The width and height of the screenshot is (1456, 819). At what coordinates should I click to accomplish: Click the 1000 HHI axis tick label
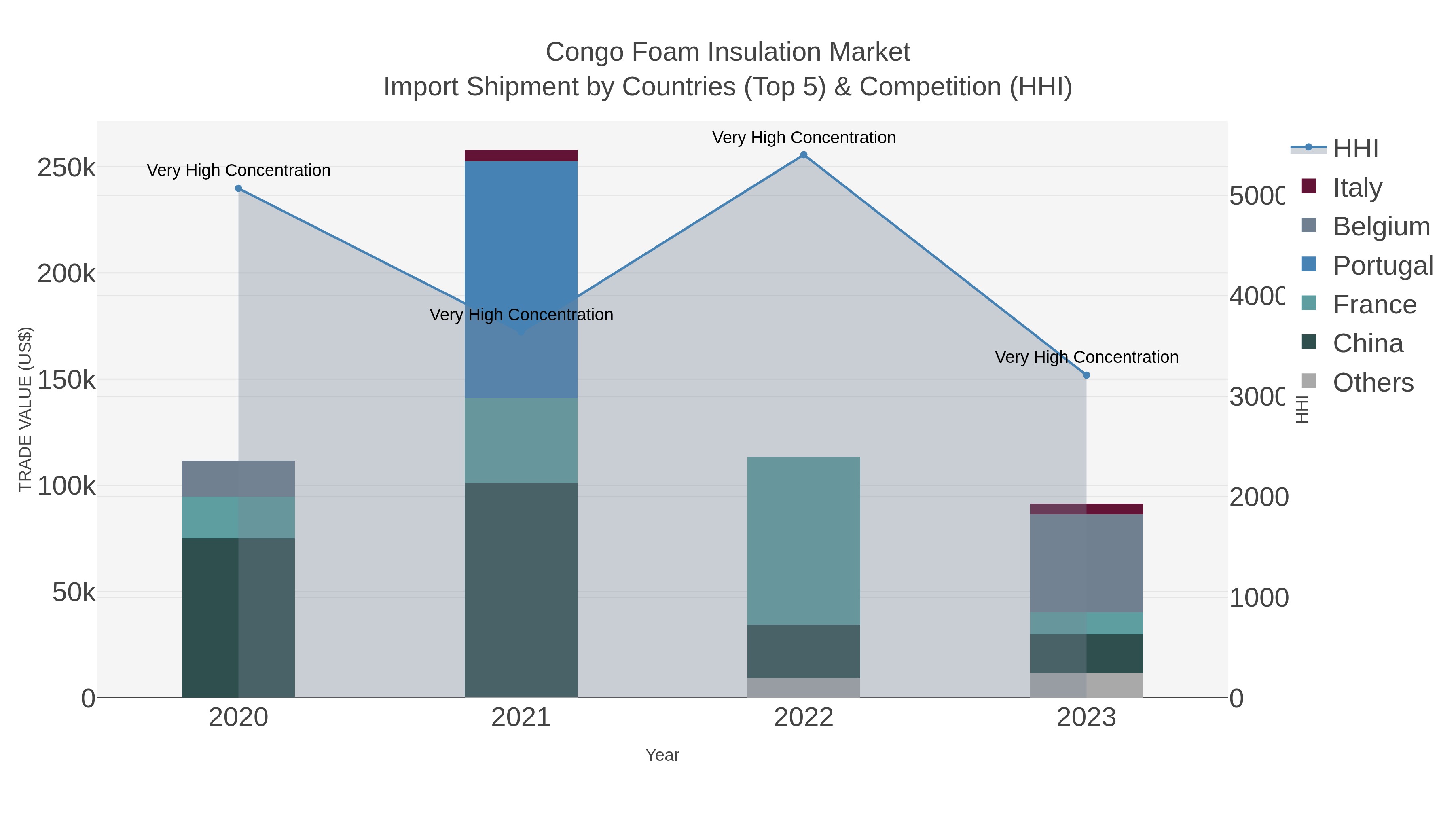point(1259,598)
